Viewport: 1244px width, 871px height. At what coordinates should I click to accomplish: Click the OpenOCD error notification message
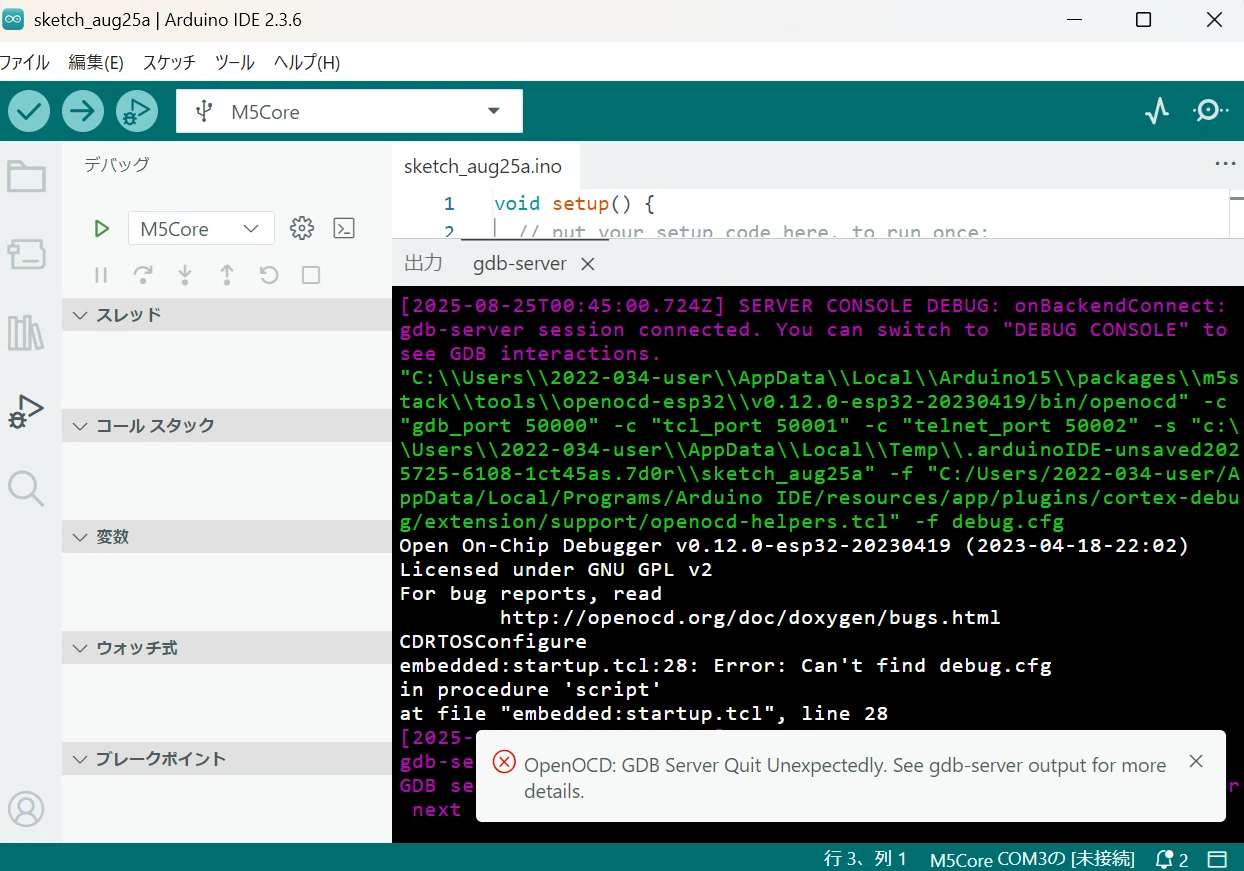(x=845, y=778)
